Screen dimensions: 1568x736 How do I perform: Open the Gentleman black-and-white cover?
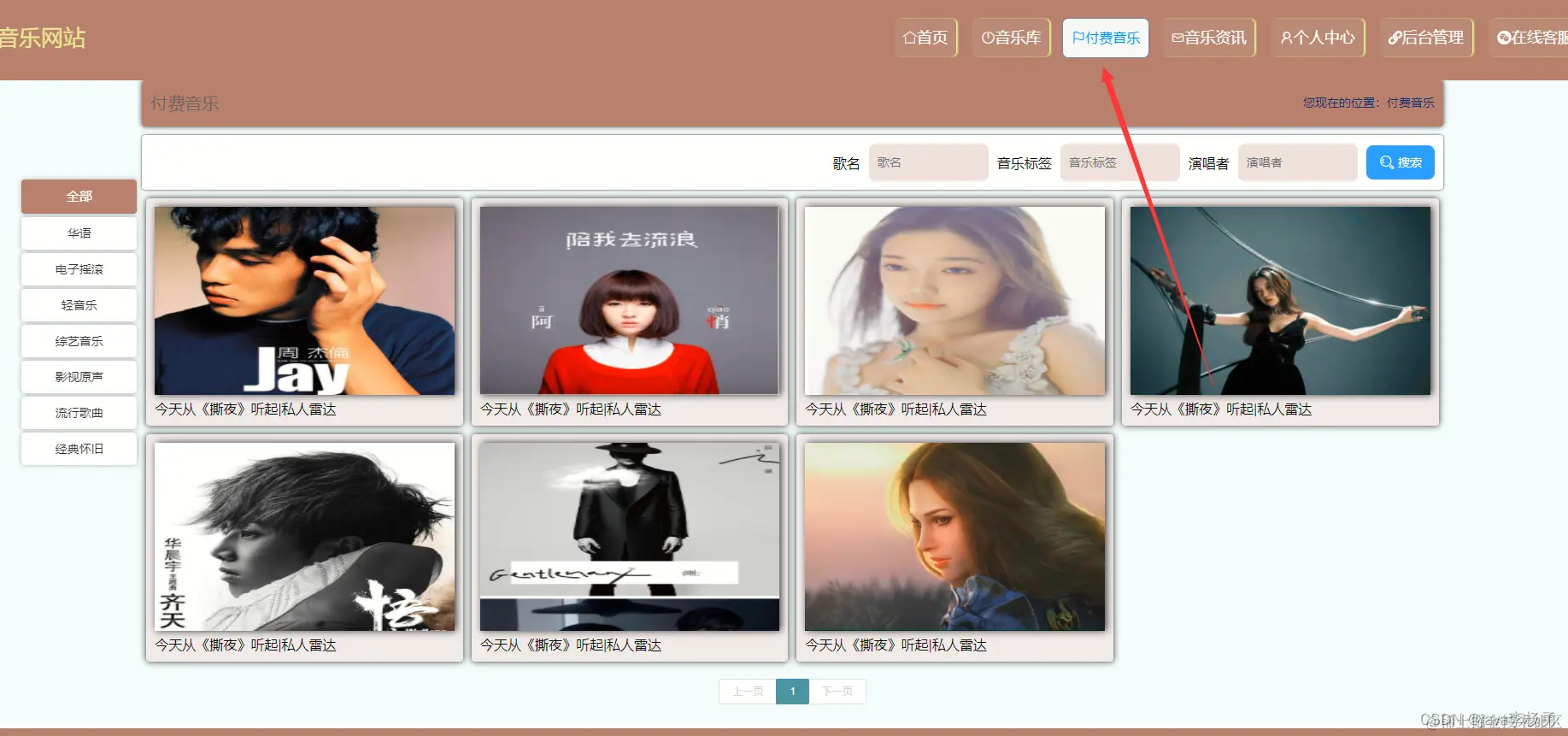pyautogui.click(x=630, y=537)
